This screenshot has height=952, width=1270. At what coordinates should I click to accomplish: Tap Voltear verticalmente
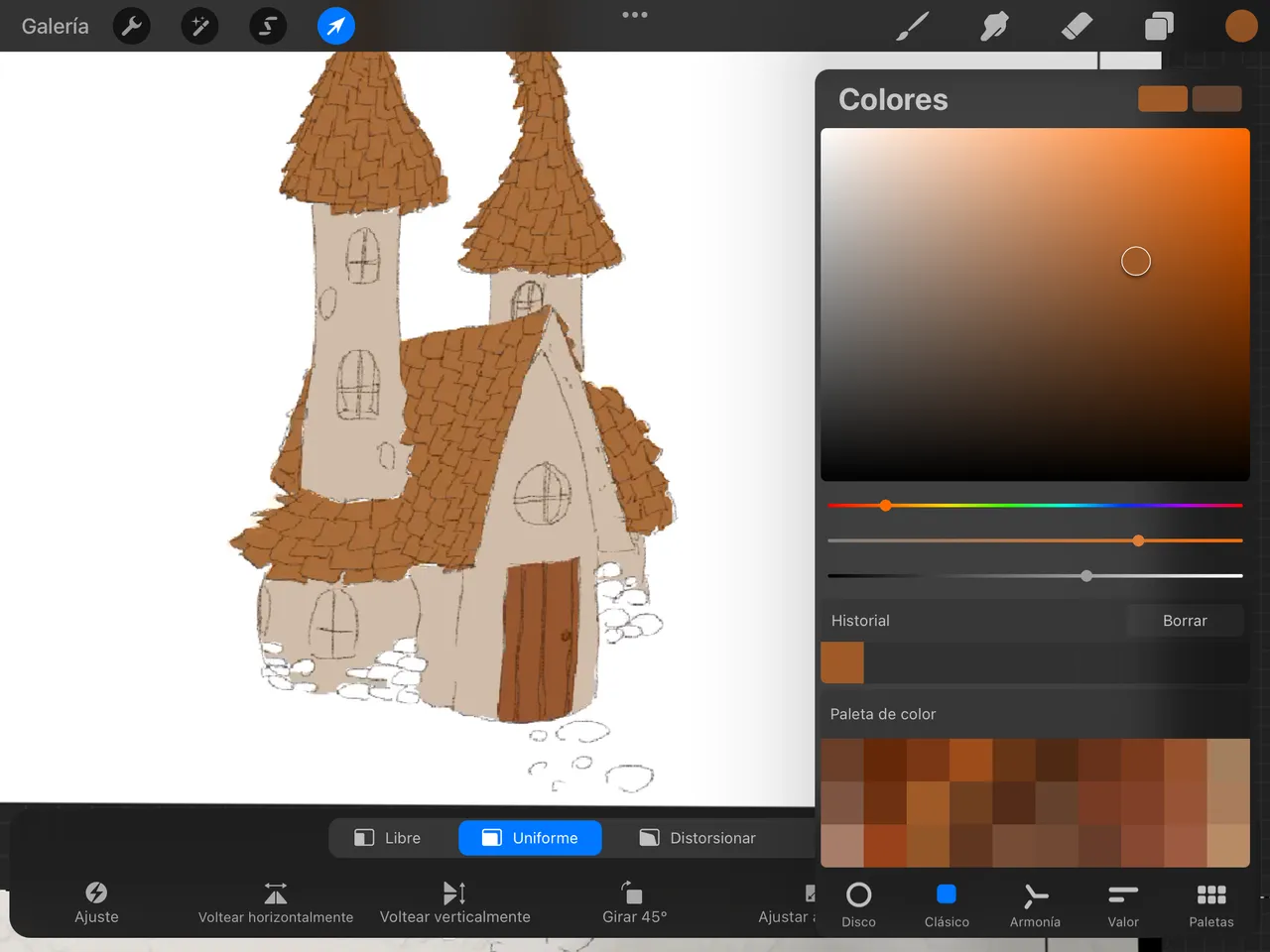454,903
